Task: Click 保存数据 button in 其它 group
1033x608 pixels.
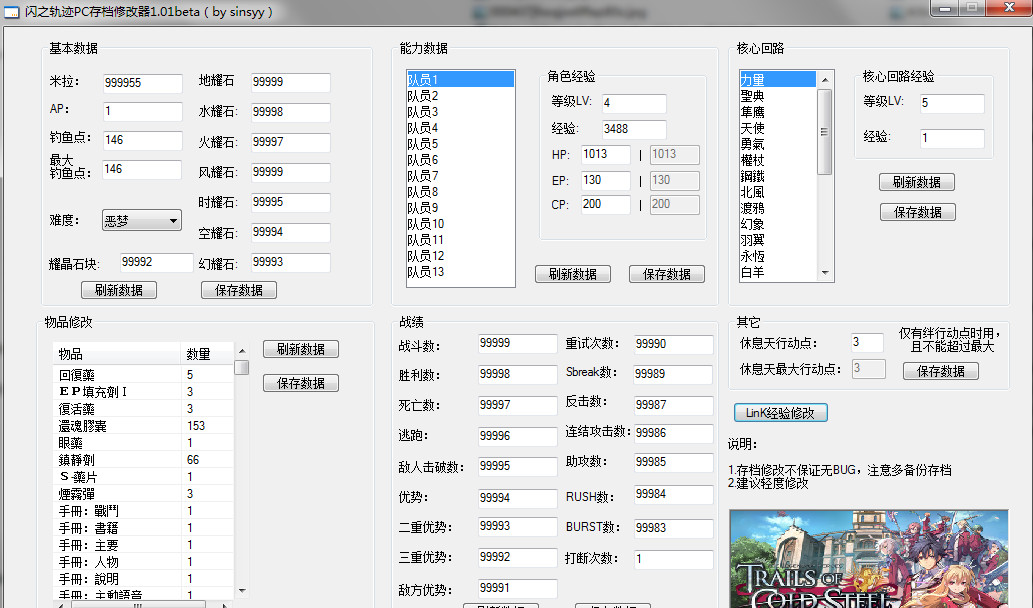Action: [x=941, y=372]
